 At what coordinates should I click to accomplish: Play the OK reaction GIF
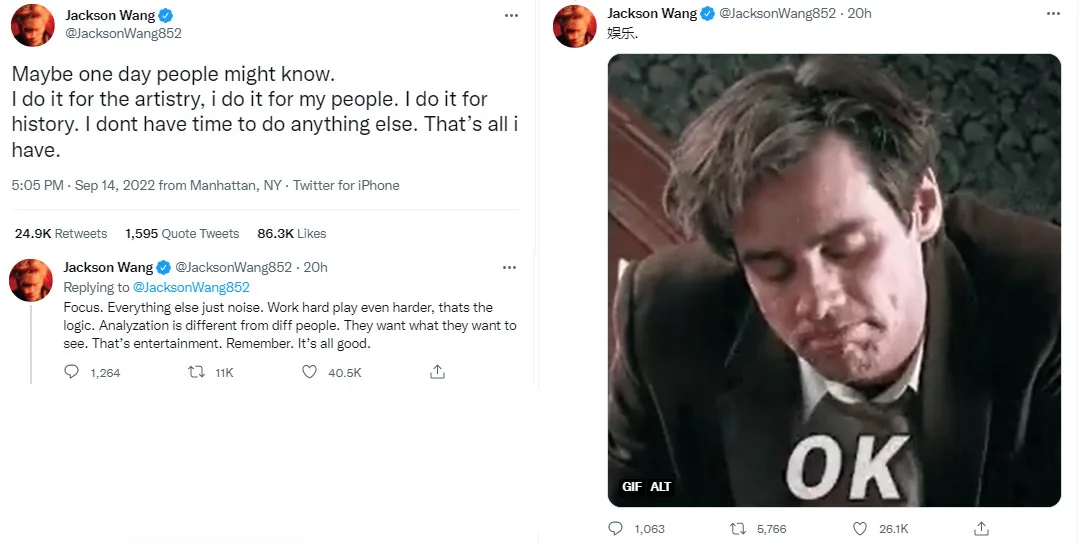834,280
